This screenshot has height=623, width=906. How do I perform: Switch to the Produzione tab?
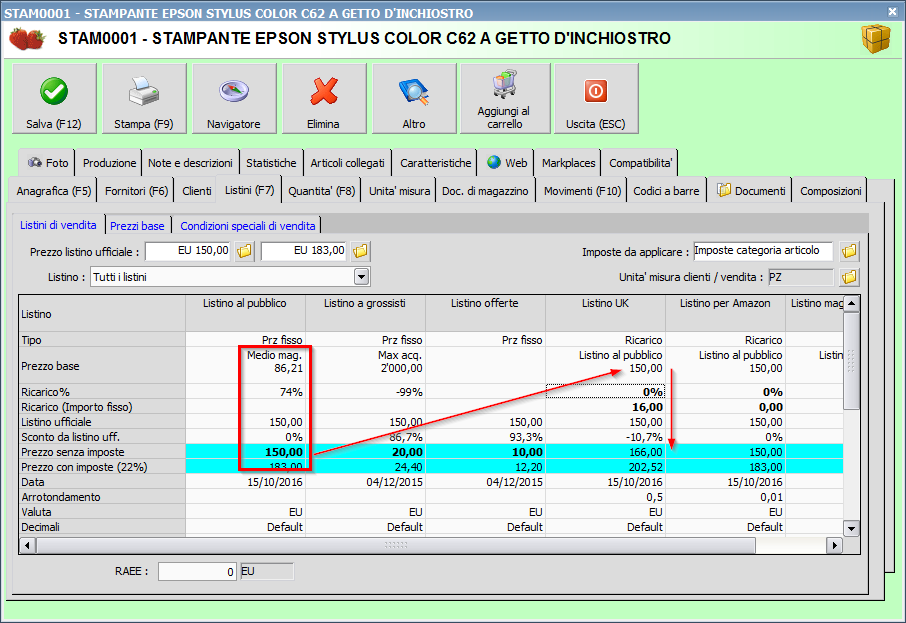(109, 163)
